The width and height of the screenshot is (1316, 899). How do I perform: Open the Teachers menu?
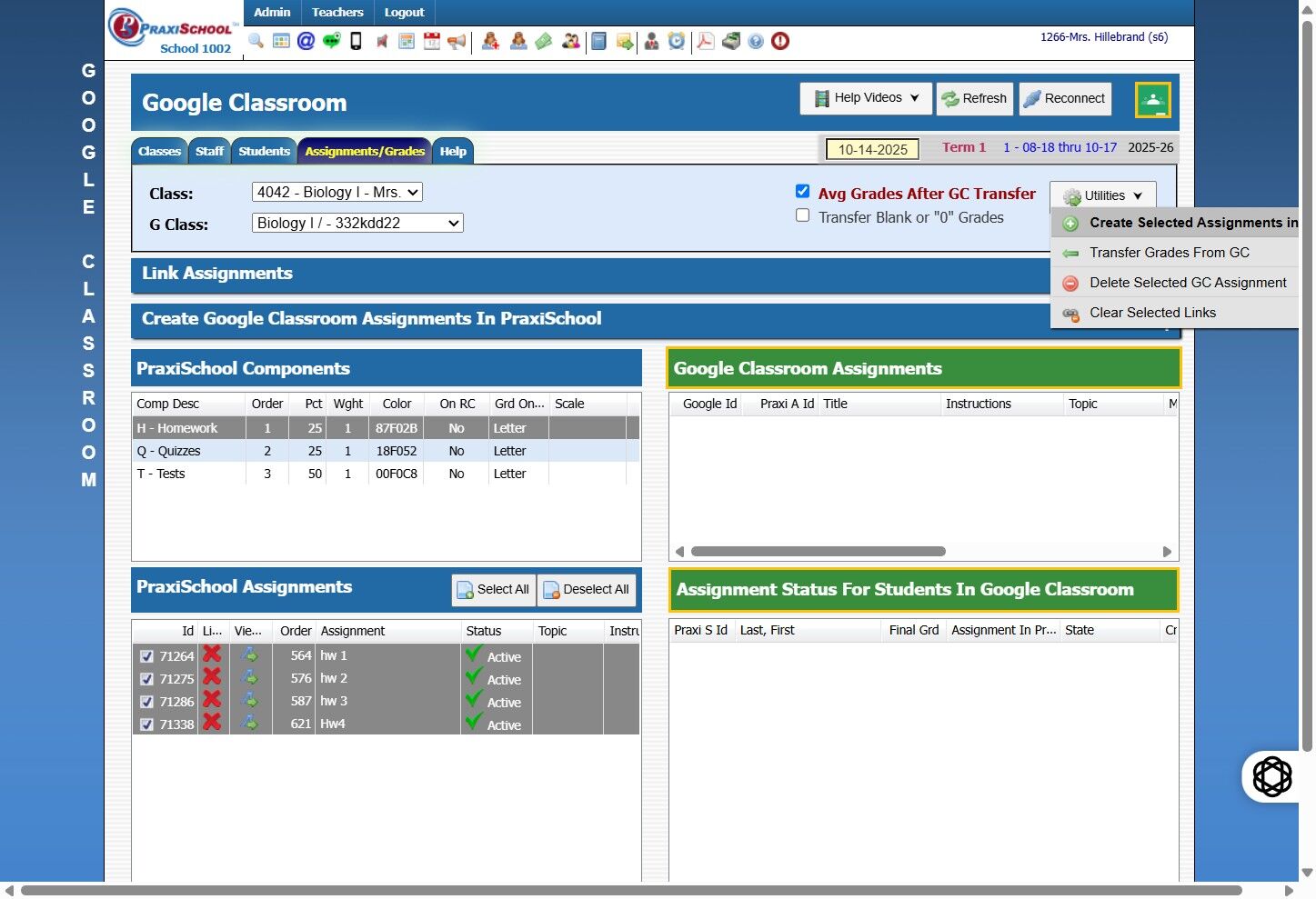(337, 13)
